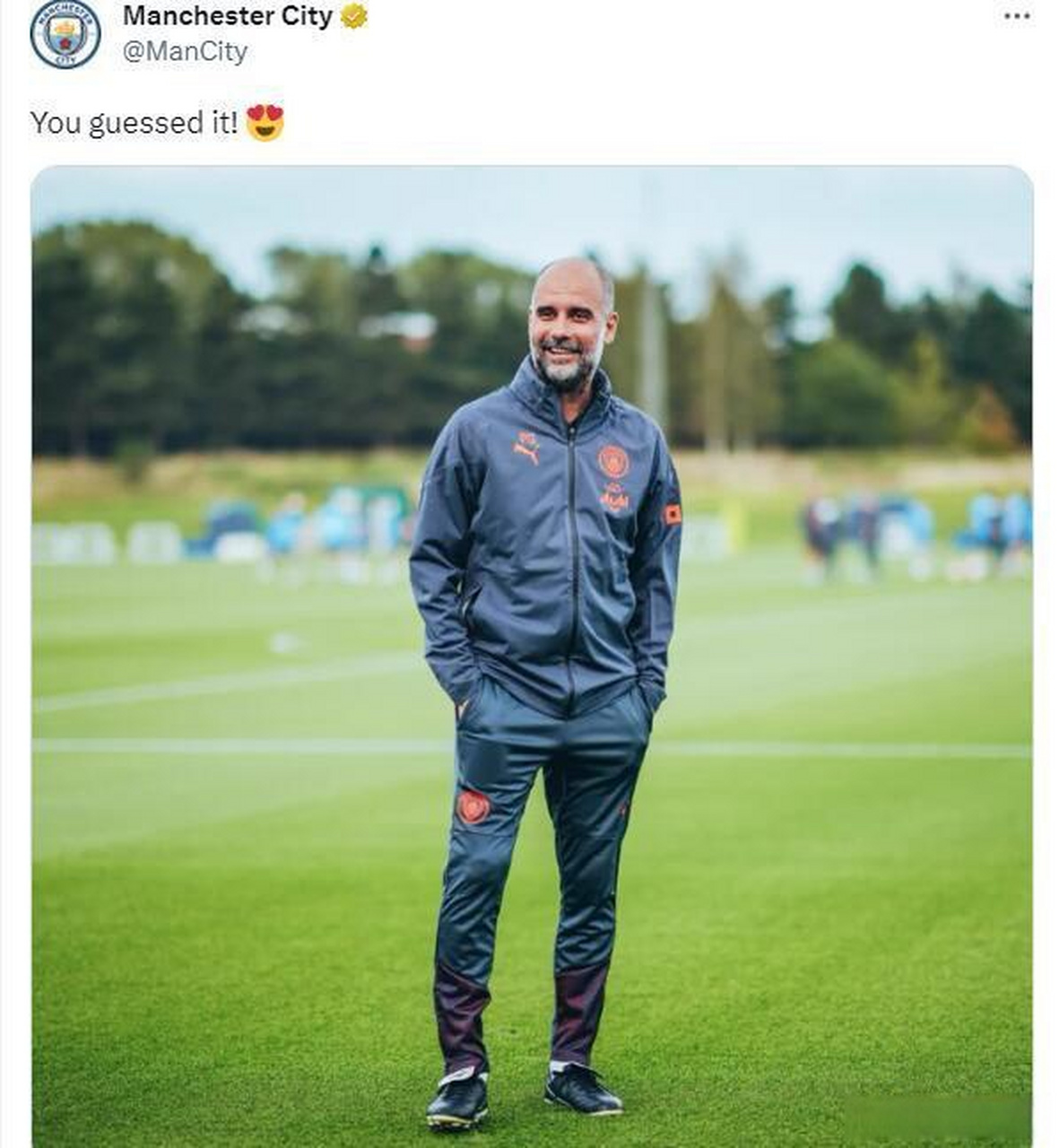Open the Manchester City display name link
Image resolution: width=1059 pixels, height=1148 pixels.
[227, 16]
